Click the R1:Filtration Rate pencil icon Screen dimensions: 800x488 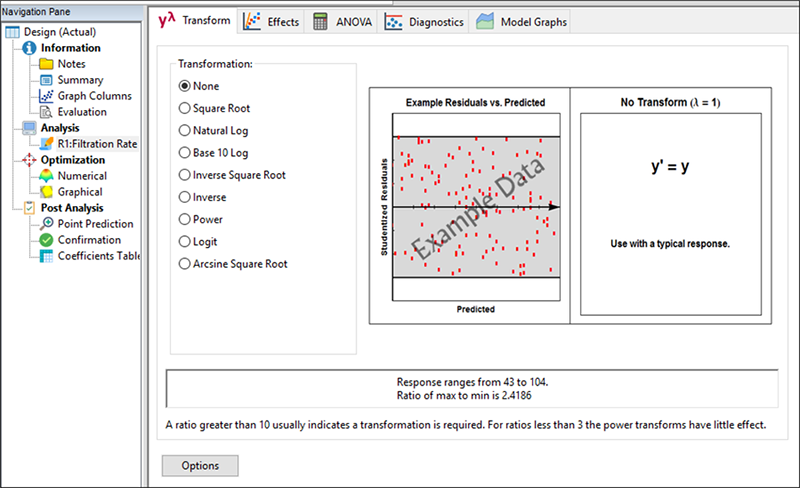click(46, 144)
